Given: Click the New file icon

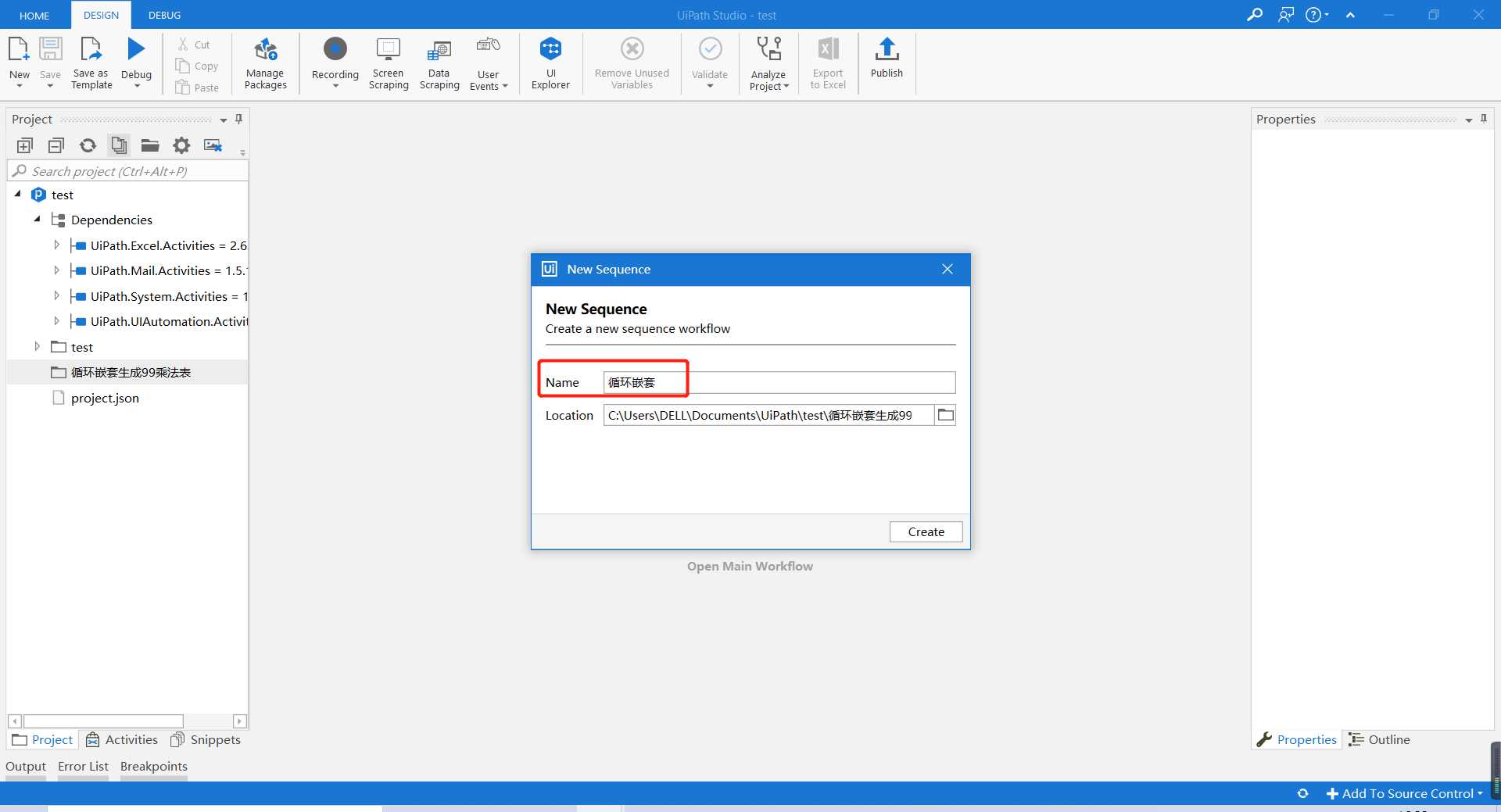Looking at the screenshot, I should tap(19, 50).
